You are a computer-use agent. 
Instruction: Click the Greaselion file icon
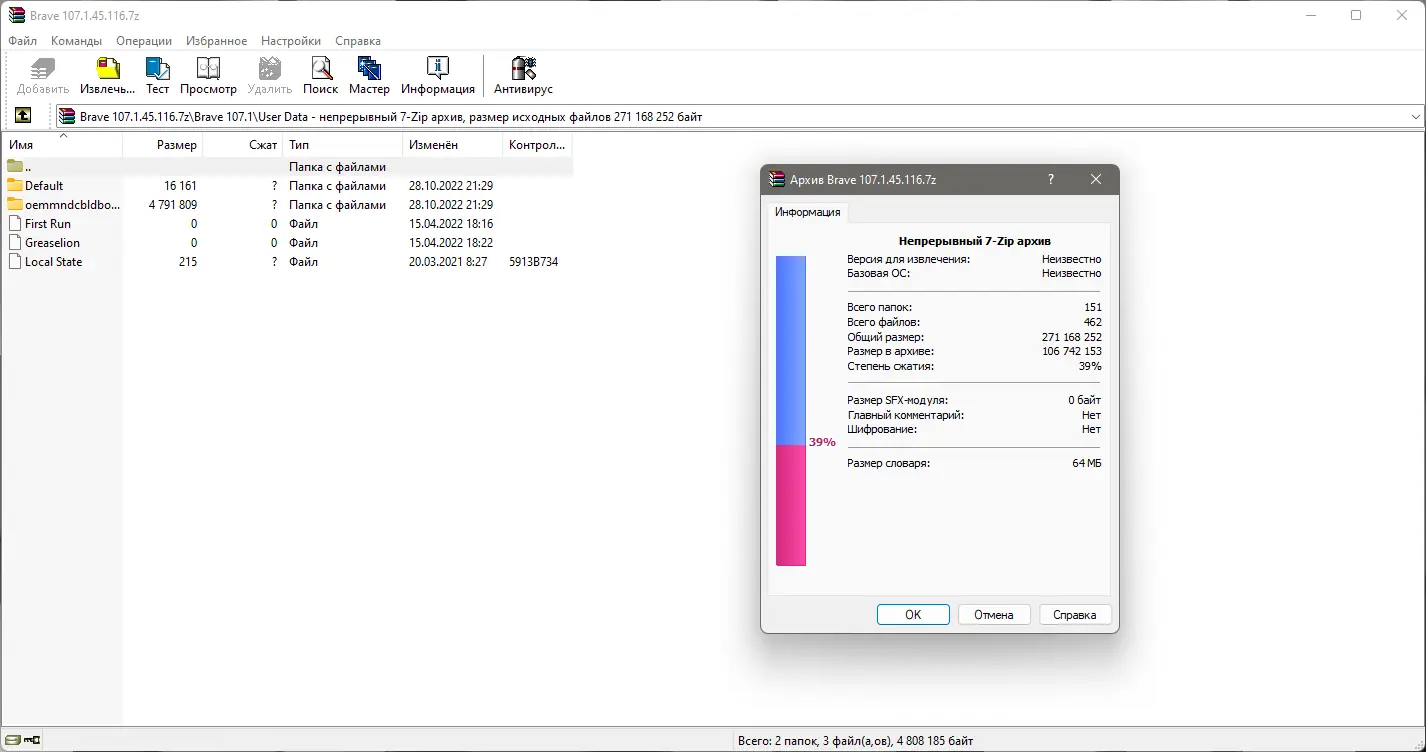point(15,243)
